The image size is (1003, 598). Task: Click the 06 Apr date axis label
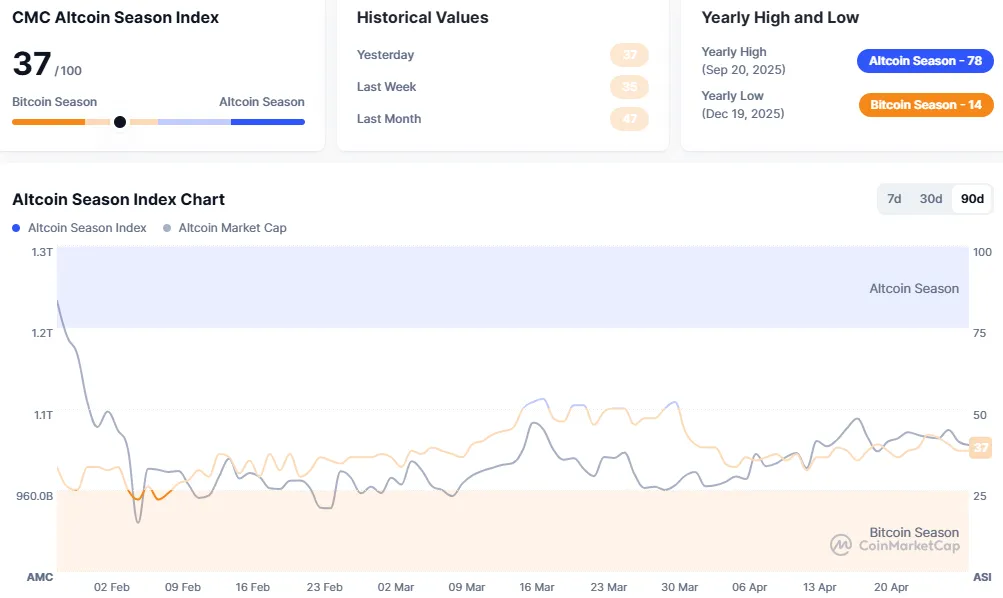click(750, 587)
